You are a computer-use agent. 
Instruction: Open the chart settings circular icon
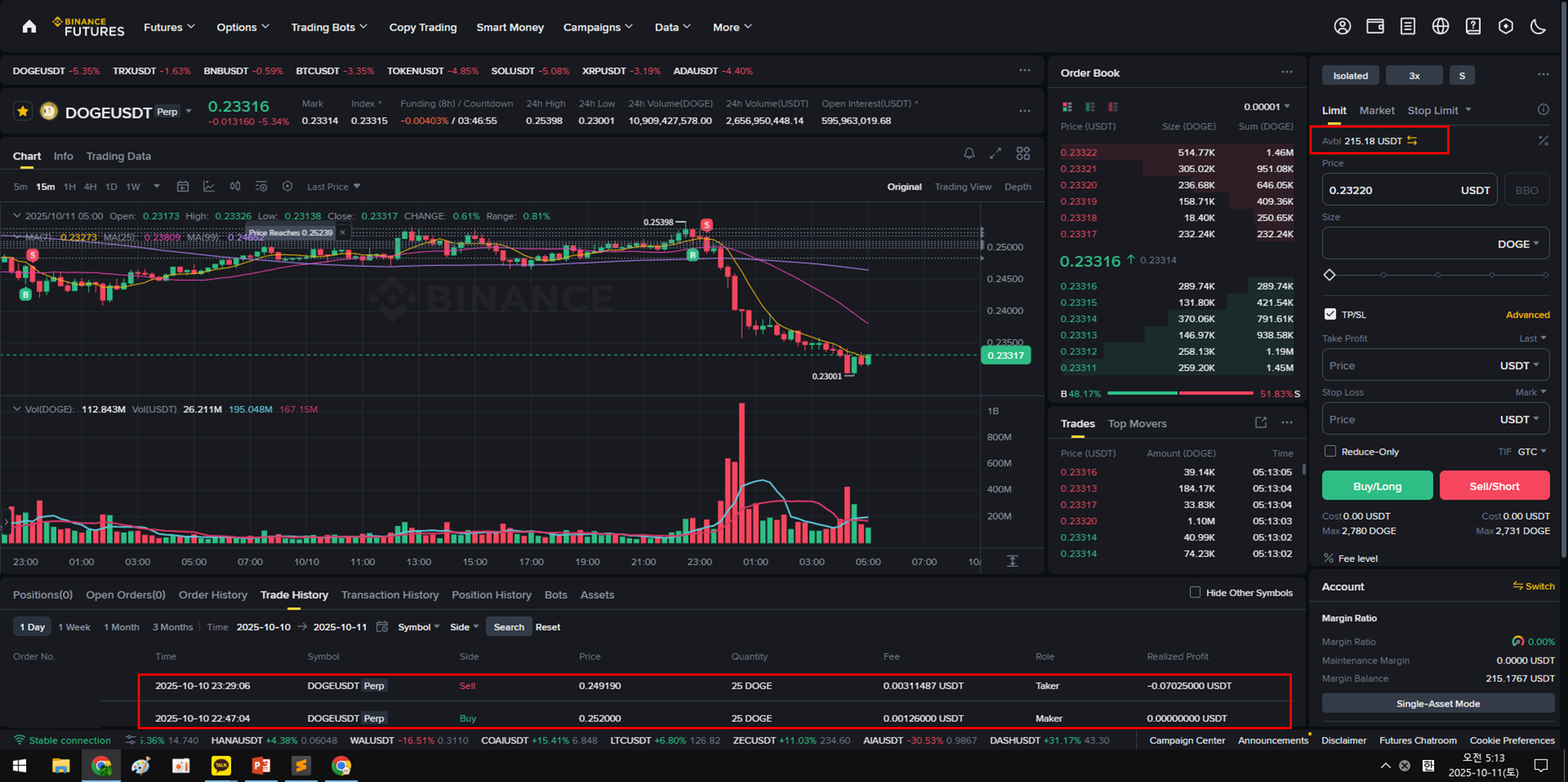coord(288,187)
